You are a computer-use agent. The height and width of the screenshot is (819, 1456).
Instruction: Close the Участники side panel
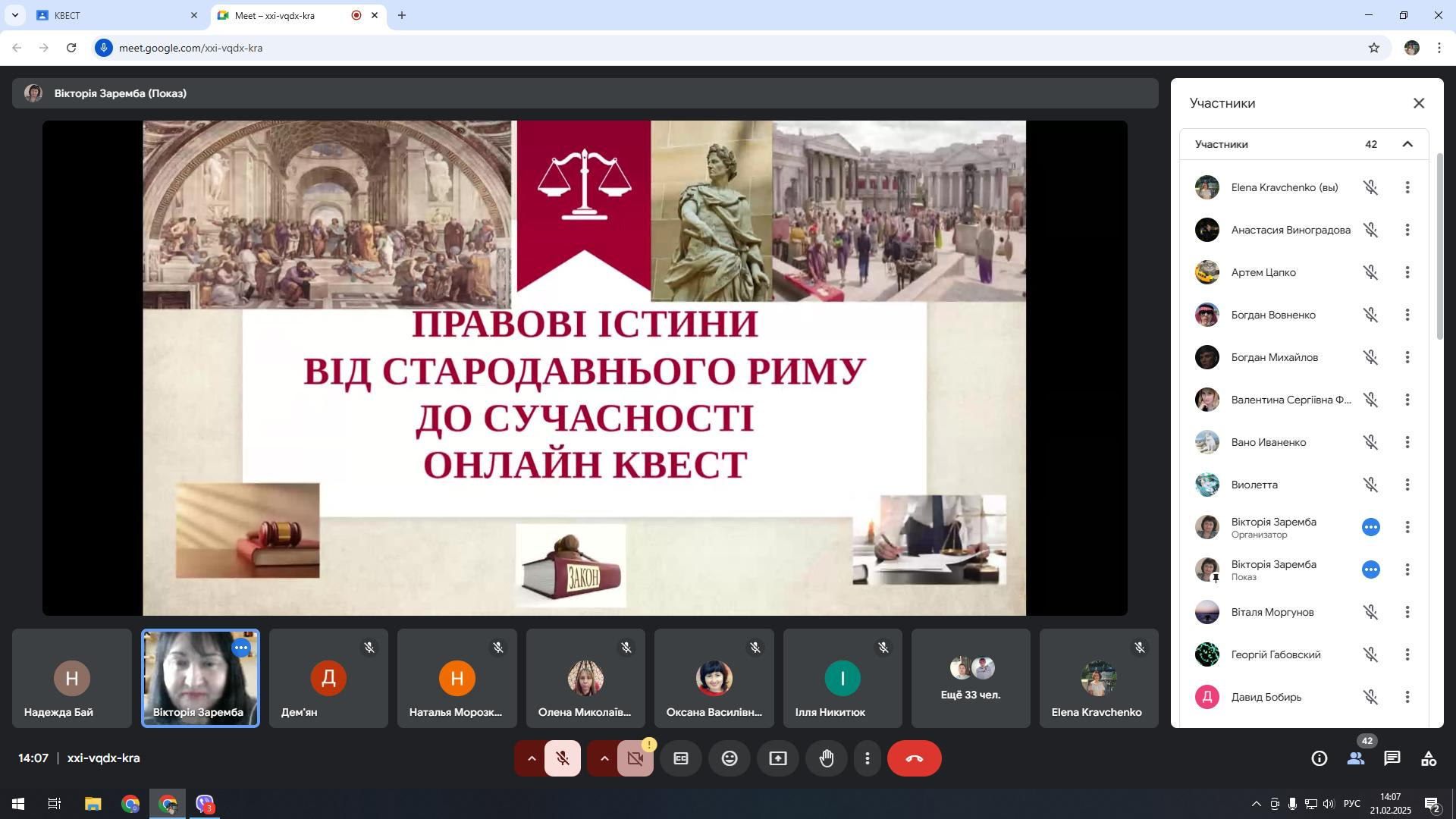(1419, 103)
